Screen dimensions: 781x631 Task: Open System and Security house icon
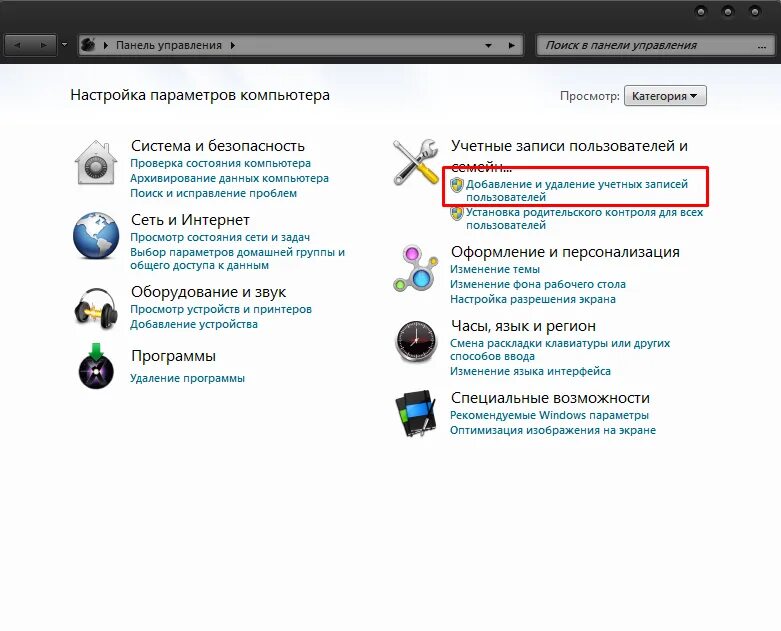(96, 162)
